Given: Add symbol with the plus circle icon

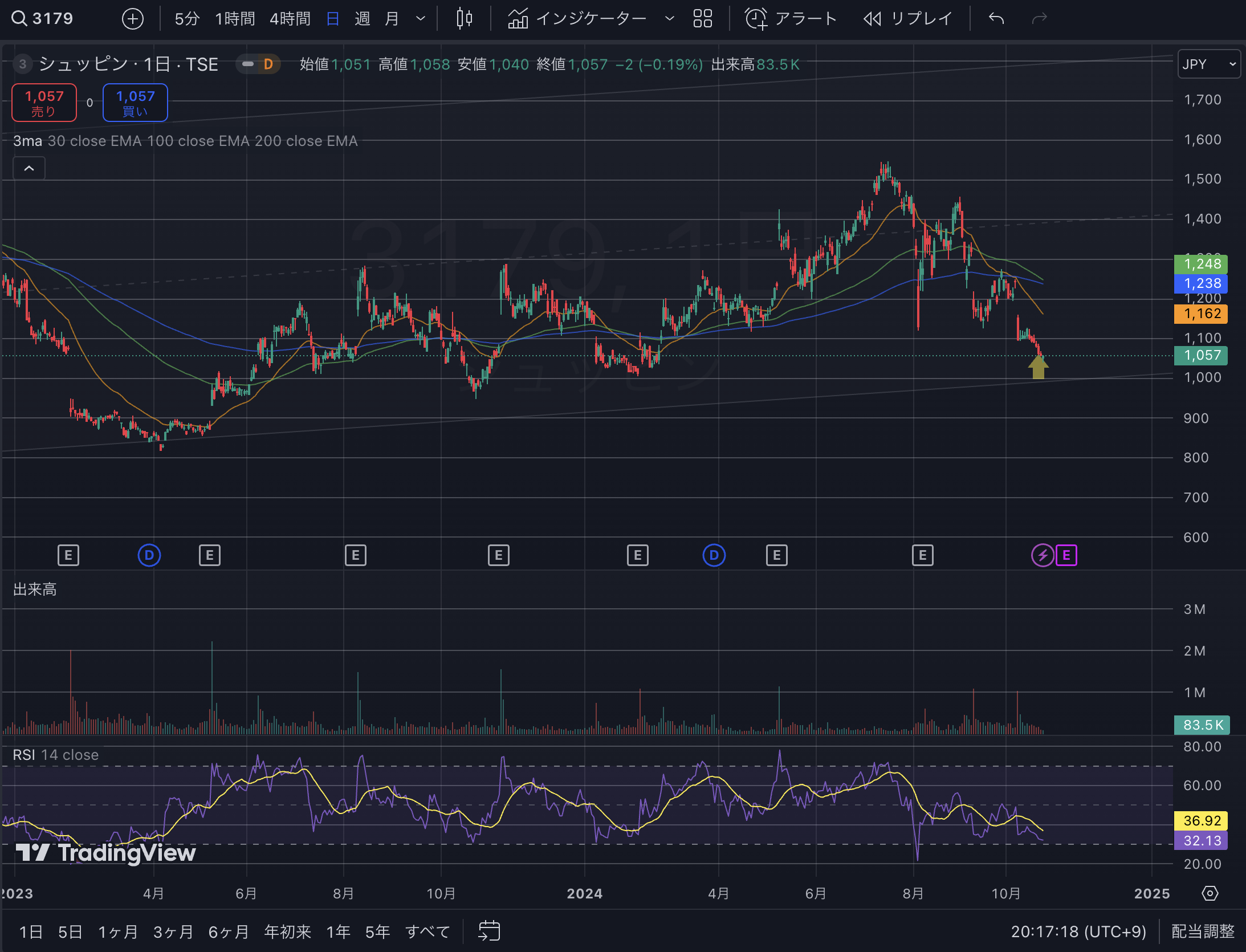Looking at the screenshot, I should pyautogui.click(x=132, y=19).
